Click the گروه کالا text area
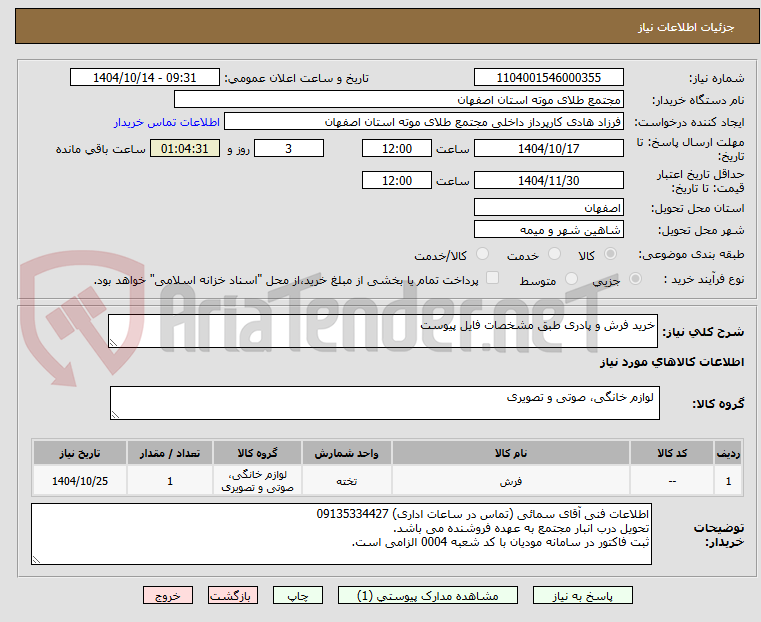 click(x=384, y=403)
